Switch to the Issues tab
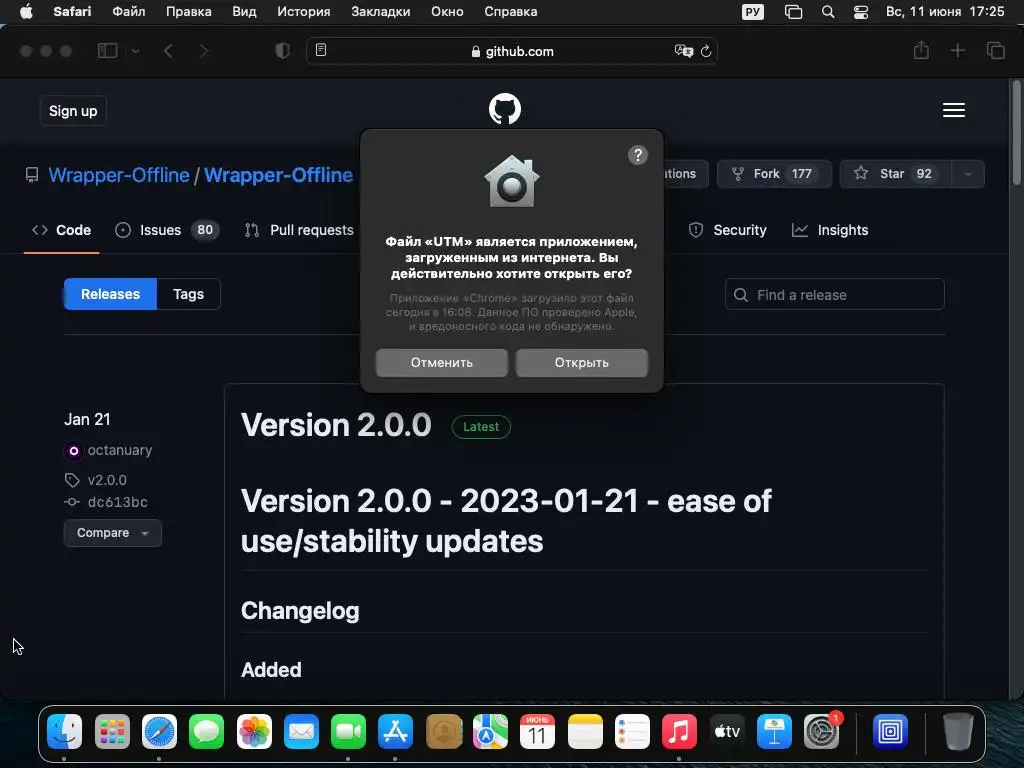Image resolution: width=1024 pixels, height=768 pixels. coord(167,230)
